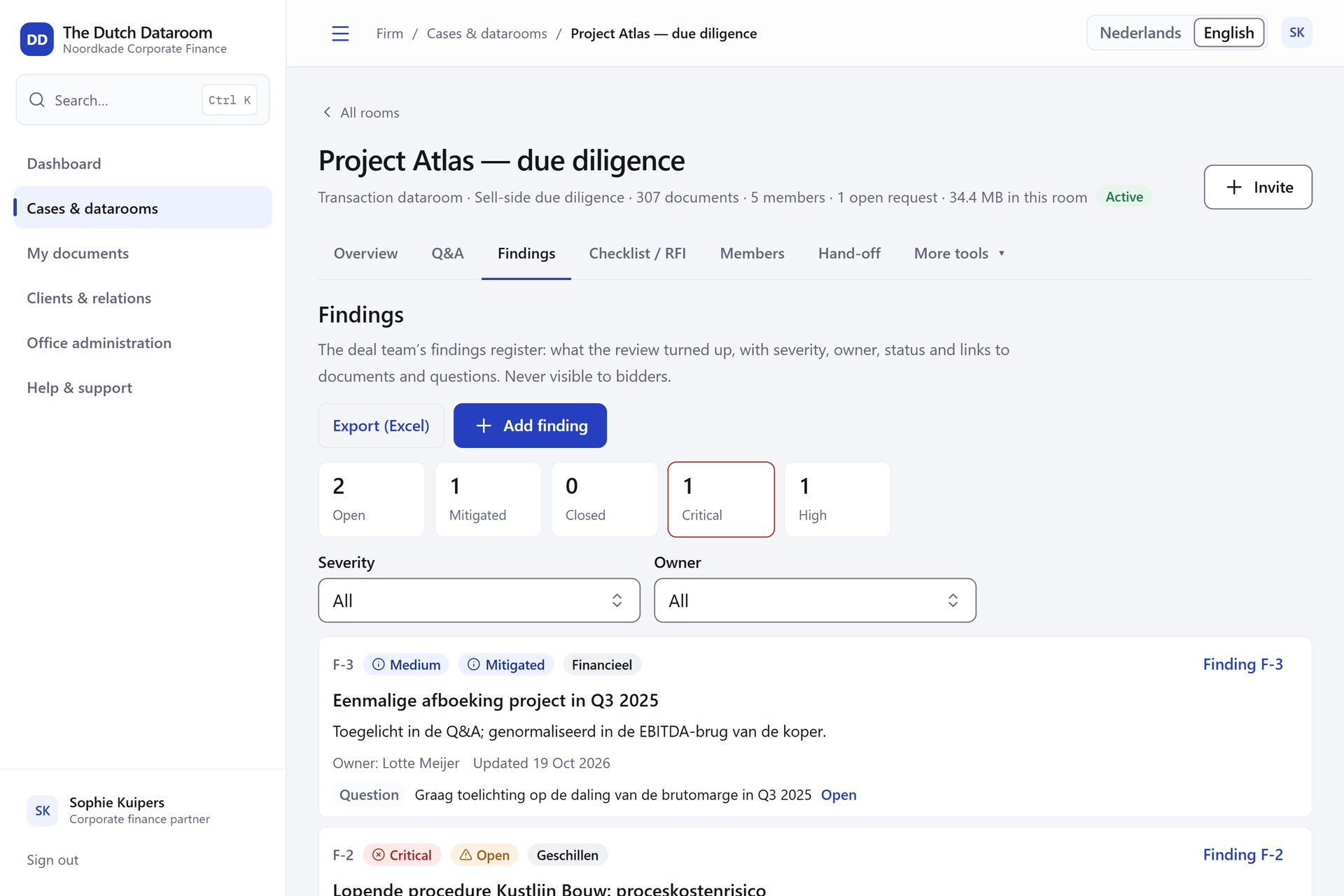Click the DD logo icon
The height and width of the screenshot is (896, 1344).
37,39
